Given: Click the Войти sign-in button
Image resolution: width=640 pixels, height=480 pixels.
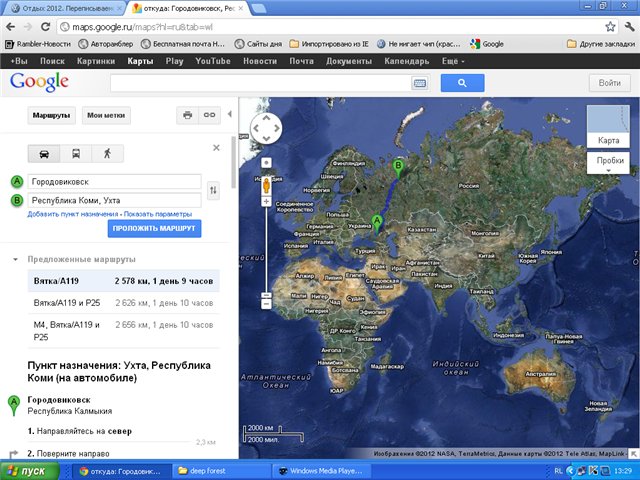Looking at the screenshot, I should [x=609, y=83].
